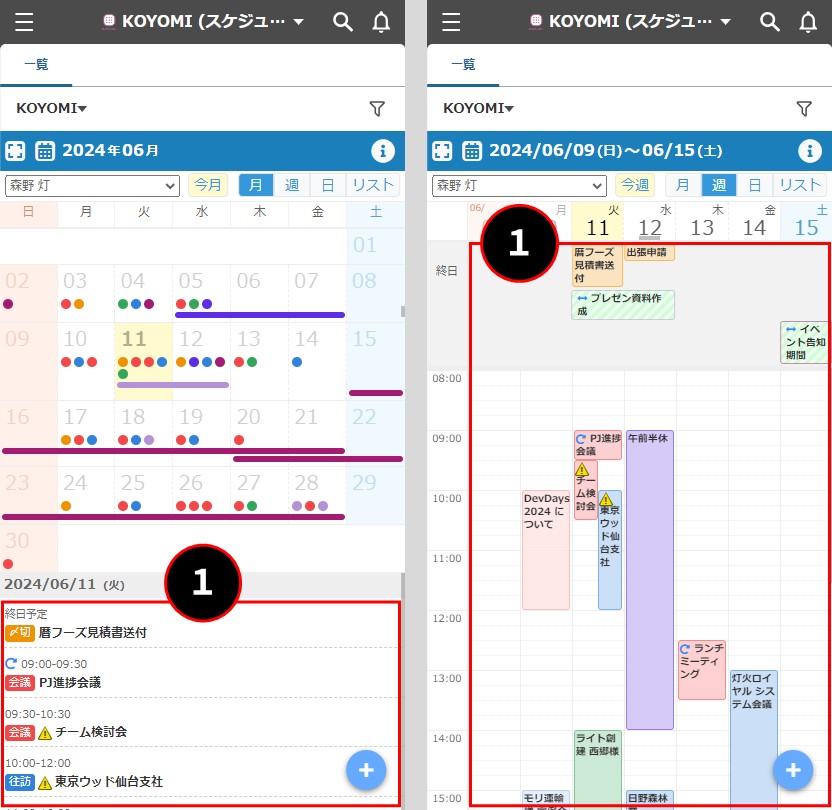Expand the 森野 灯 user dropdown in the month panel
Image resolution: width=832 pixels, height=810 pixels.
(x=92, y=185)
